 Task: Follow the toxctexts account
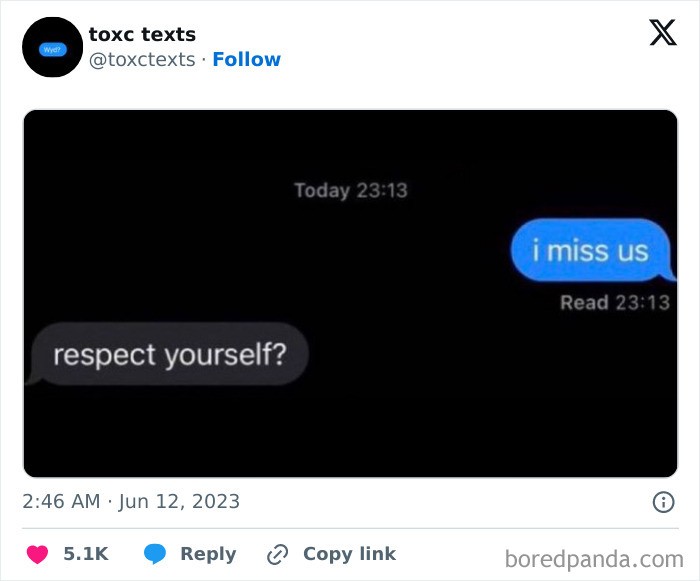tap(246, 59)
